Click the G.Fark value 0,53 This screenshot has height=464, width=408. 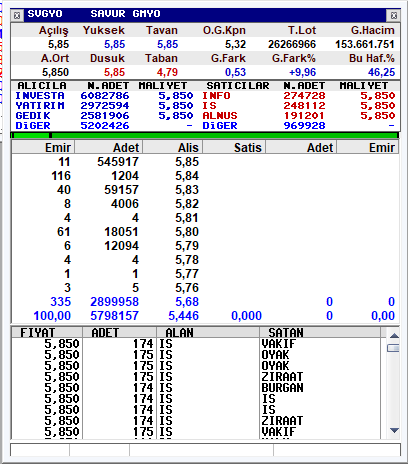[235, 72]
